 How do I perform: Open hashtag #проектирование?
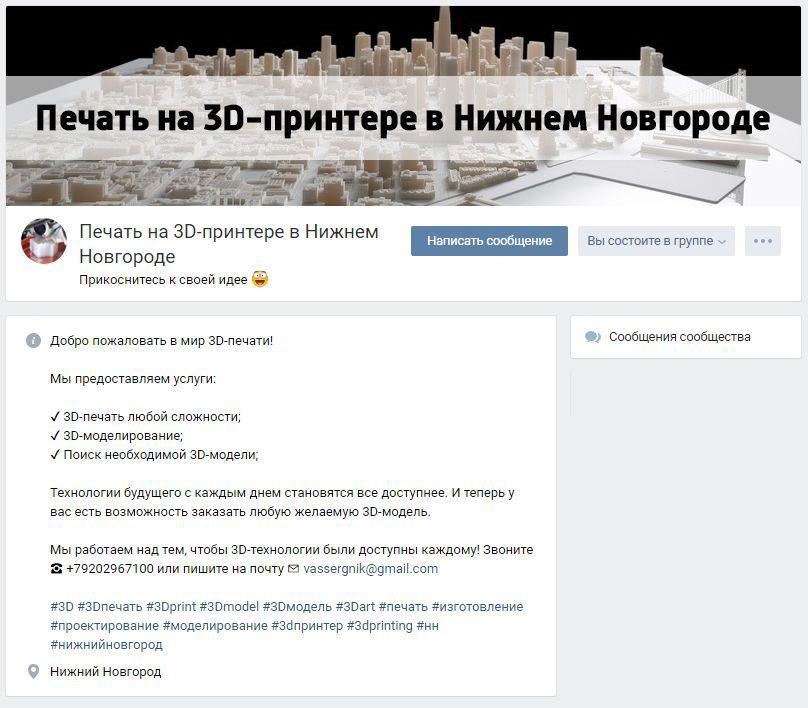click(x=105, y=626)
